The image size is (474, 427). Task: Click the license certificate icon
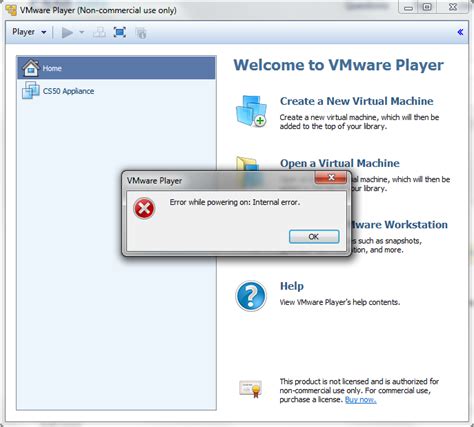pos(251,389)
